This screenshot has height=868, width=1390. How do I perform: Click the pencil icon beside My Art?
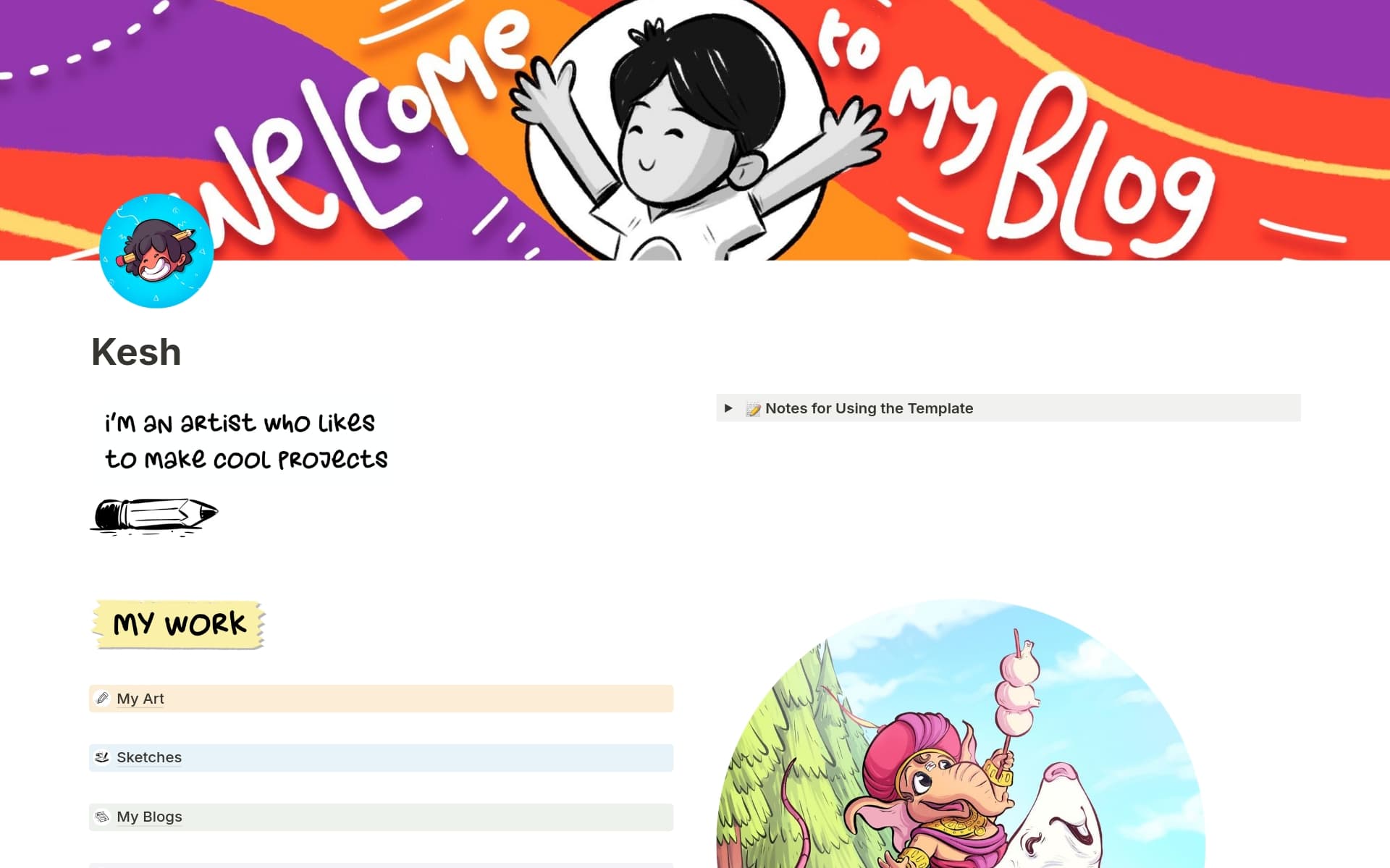click(102, 699)
